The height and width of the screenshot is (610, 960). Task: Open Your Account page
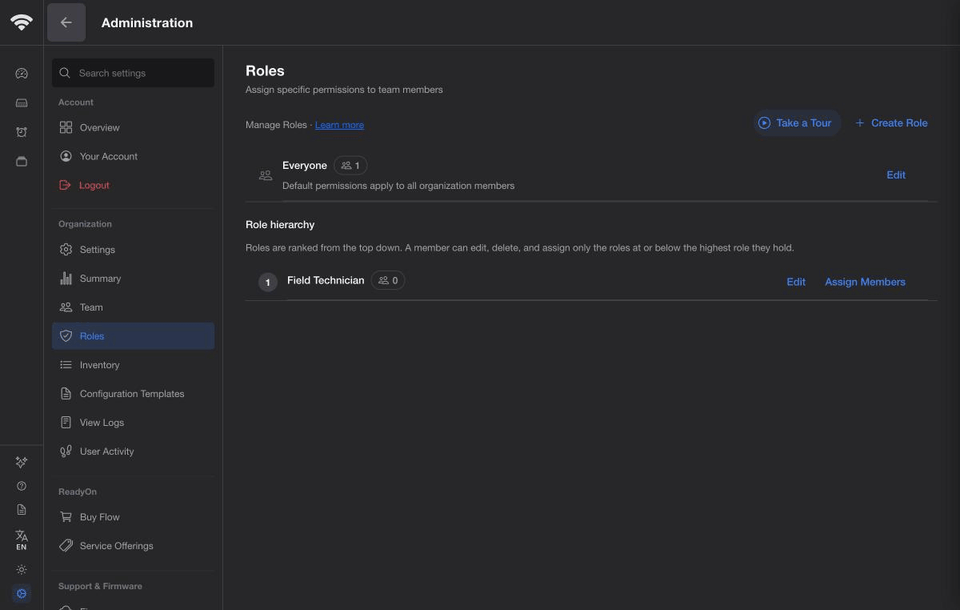pyautogui.click(x=133, y=156)
